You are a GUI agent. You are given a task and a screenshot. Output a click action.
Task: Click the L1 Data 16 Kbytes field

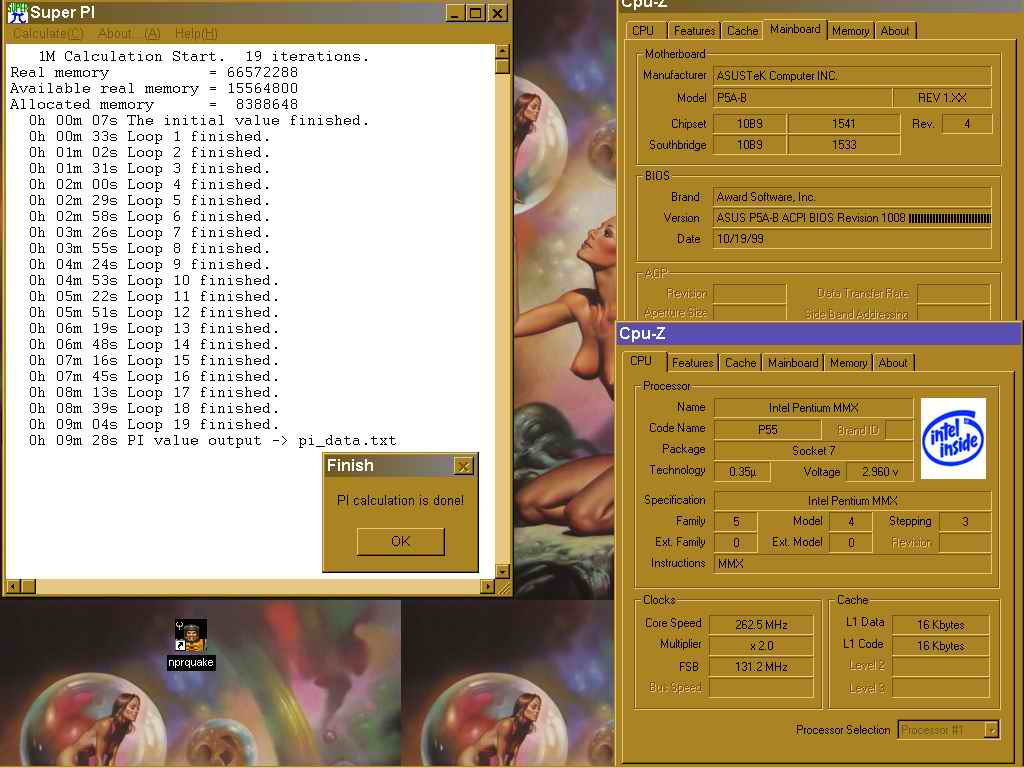[940, 624]
